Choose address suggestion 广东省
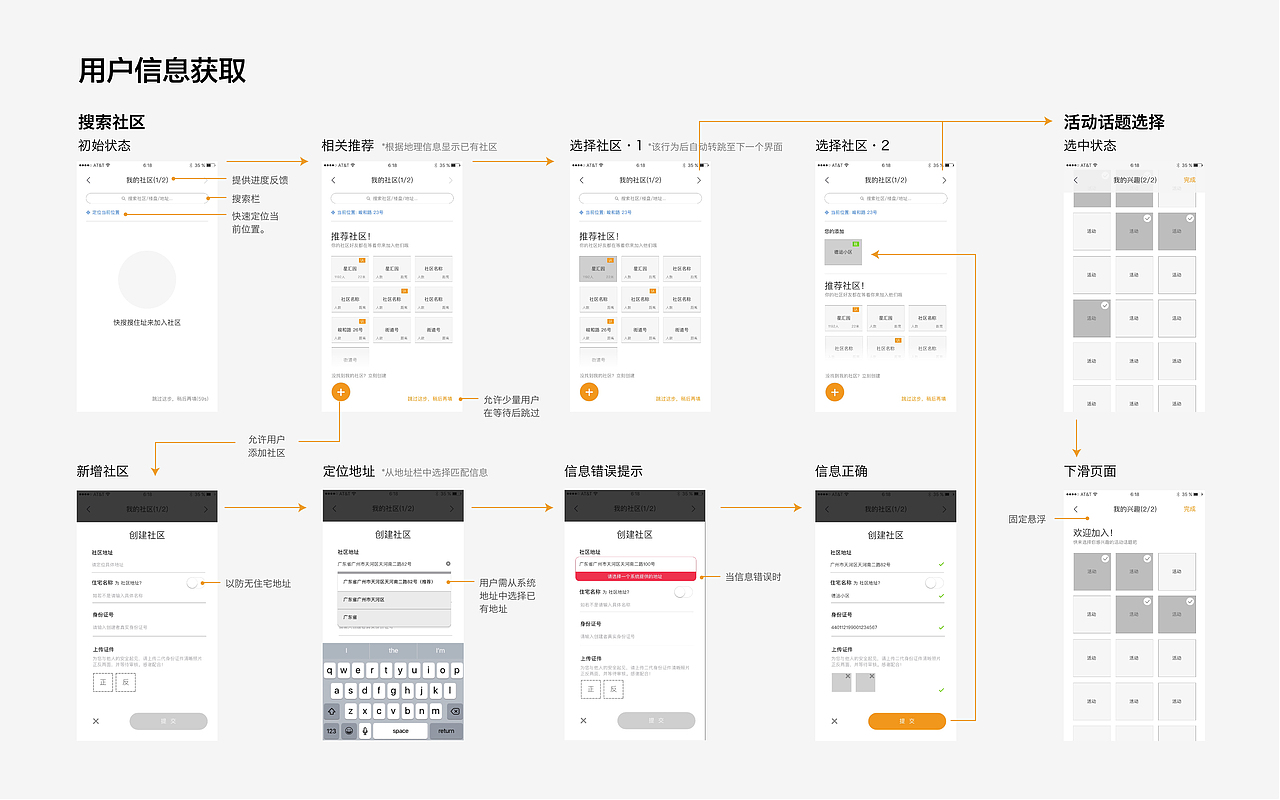 point(394,617)
